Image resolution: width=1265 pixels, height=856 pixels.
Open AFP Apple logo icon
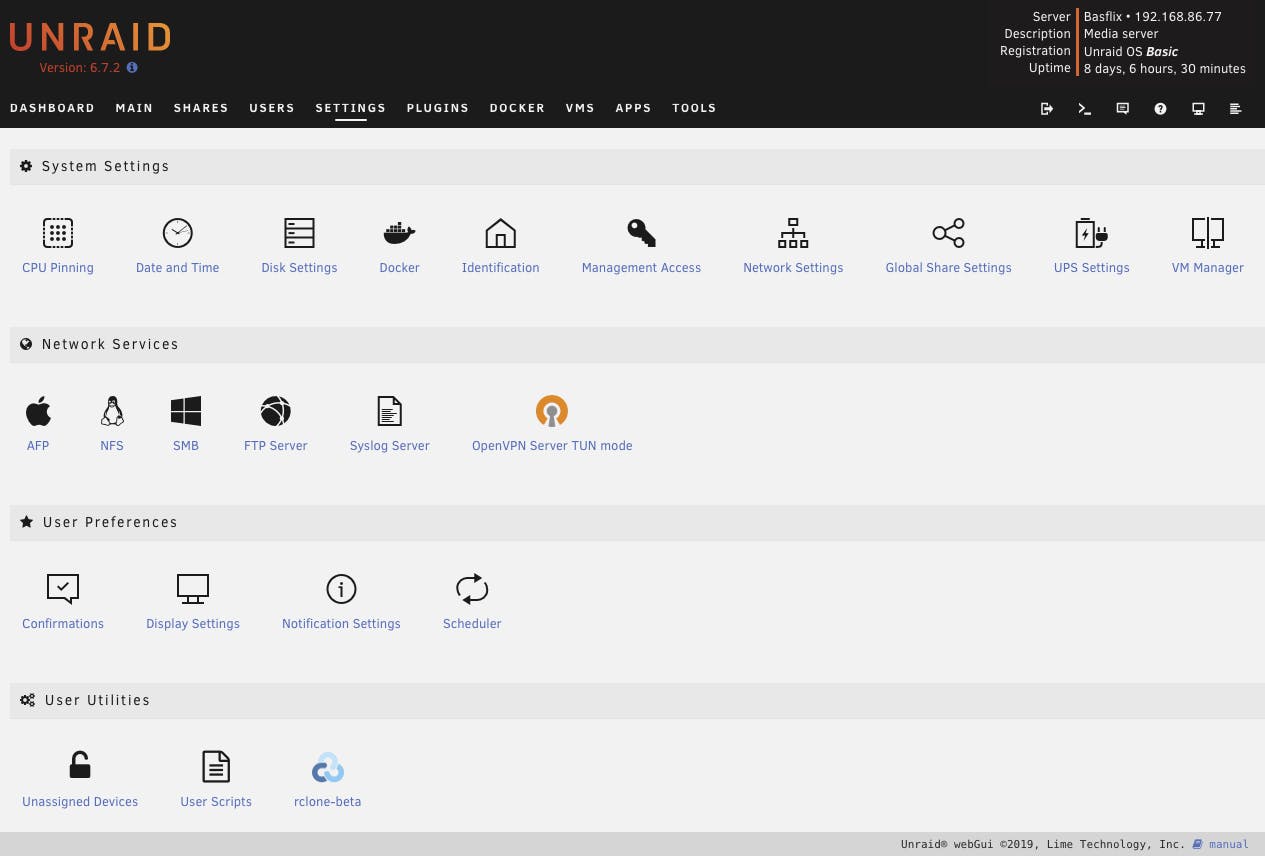(38, 411)
